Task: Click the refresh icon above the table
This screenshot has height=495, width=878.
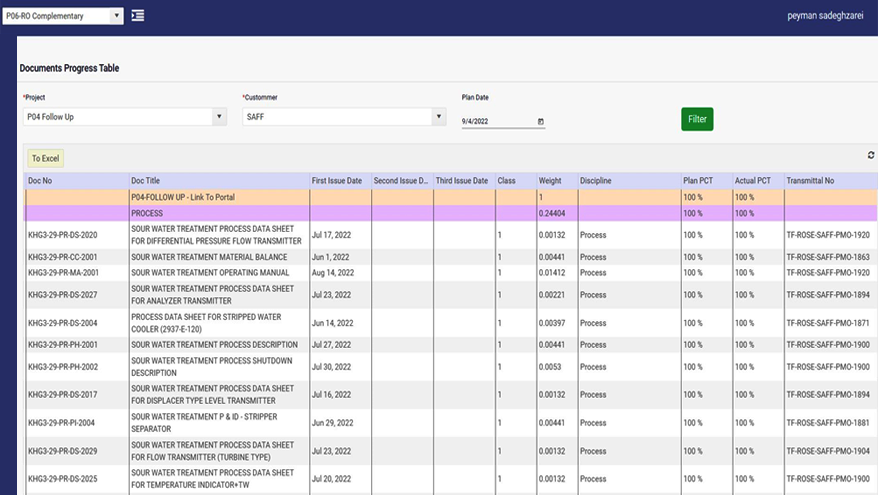Action: (870, 155)
